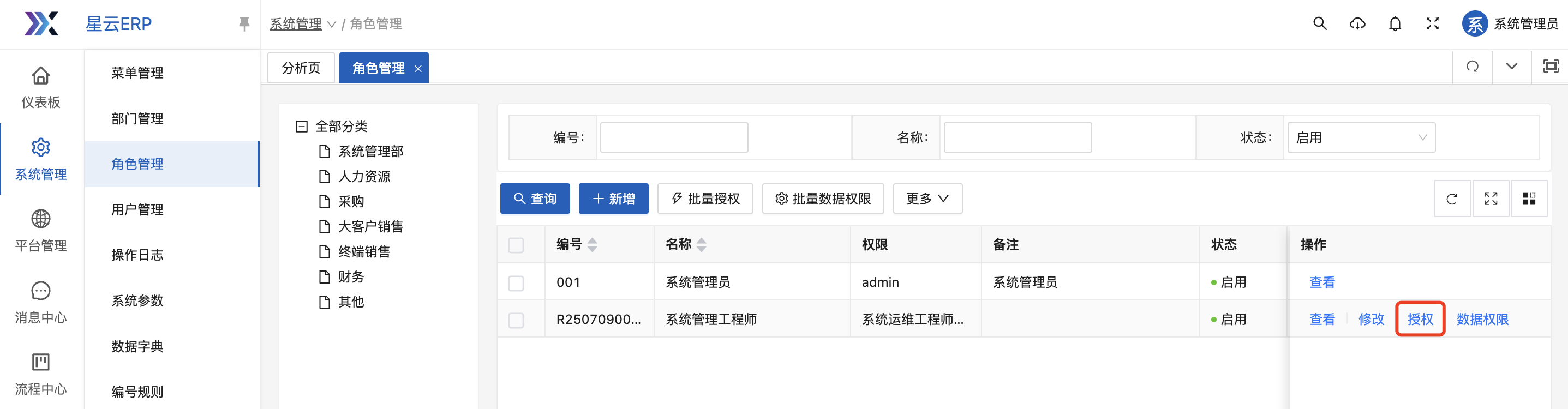Click the pin sidebar icon
Viewport: 1568px width, 409px height.
tap(244, 24)
